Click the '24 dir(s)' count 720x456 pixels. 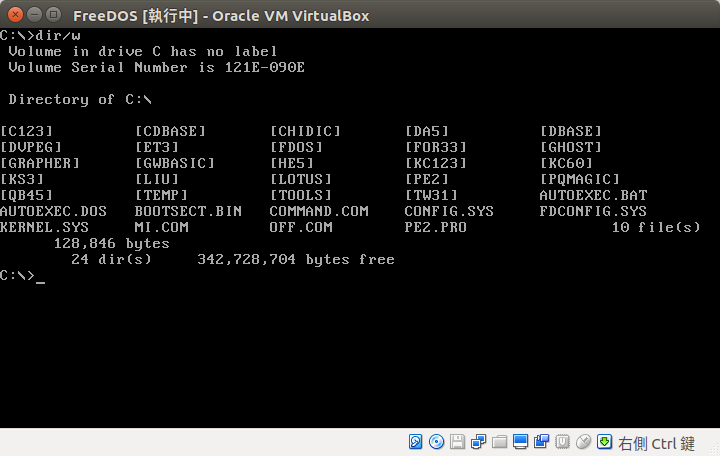112,259
